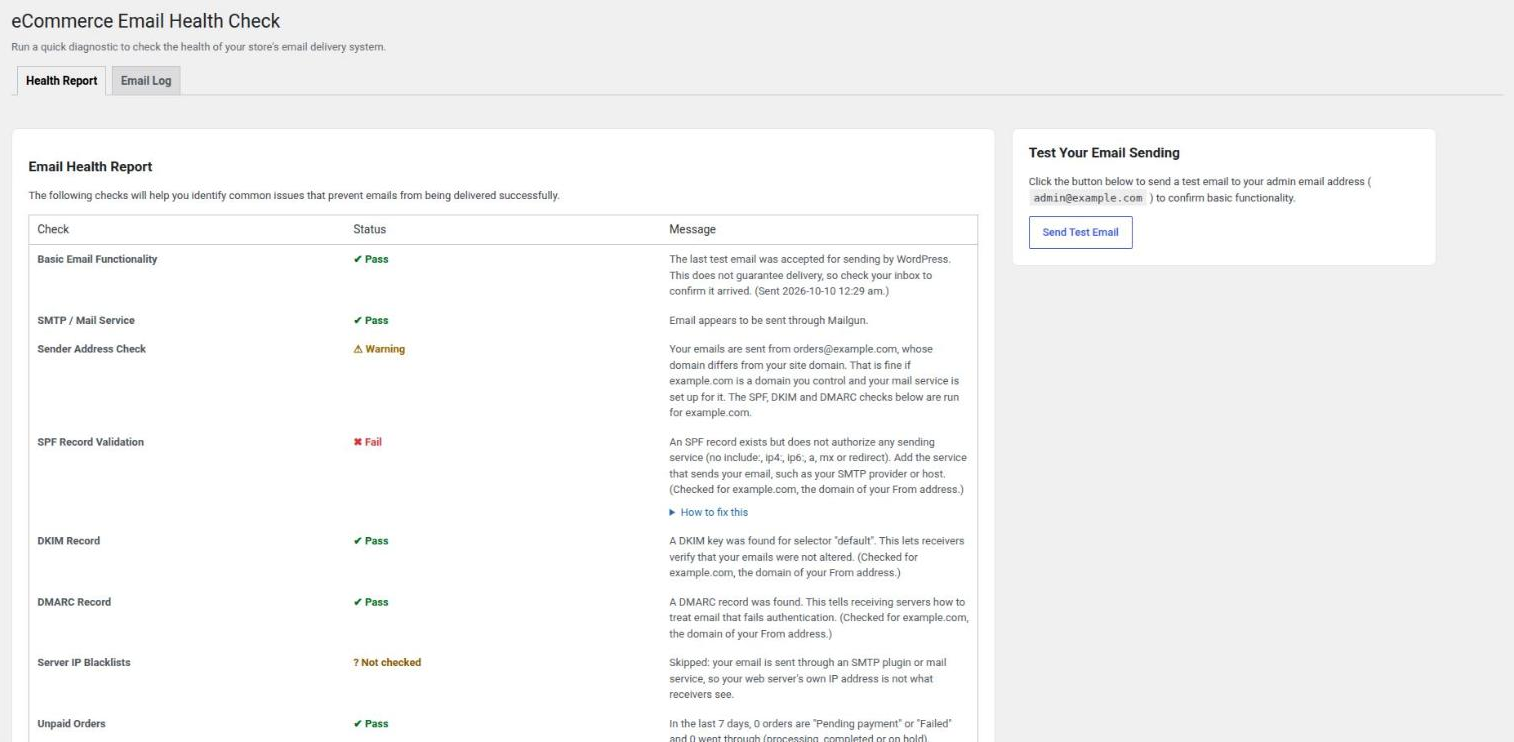
Task: Click the admin@example.com address text
Action: coord(1088,198)
